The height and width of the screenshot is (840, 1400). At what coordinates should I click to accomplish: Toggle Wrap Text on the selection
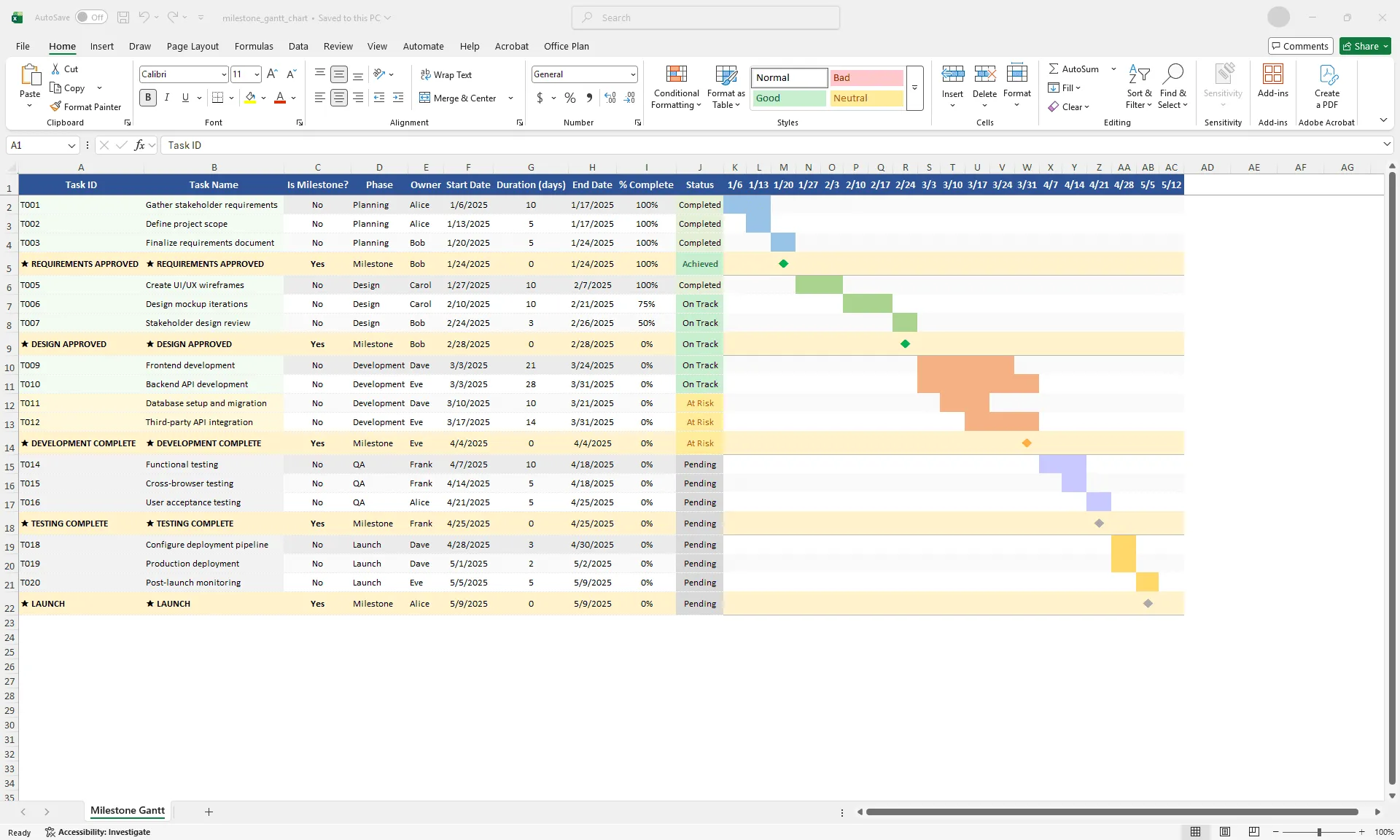(446, 74)
